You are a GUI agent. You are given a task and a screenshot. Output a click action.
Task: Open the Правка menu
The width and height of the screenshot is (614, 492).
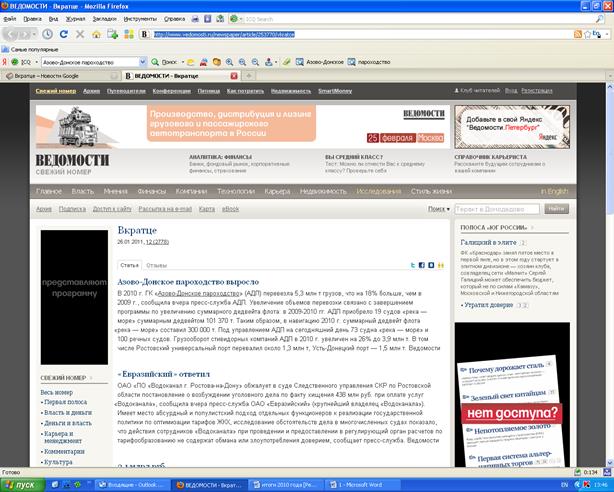point(32,19)
